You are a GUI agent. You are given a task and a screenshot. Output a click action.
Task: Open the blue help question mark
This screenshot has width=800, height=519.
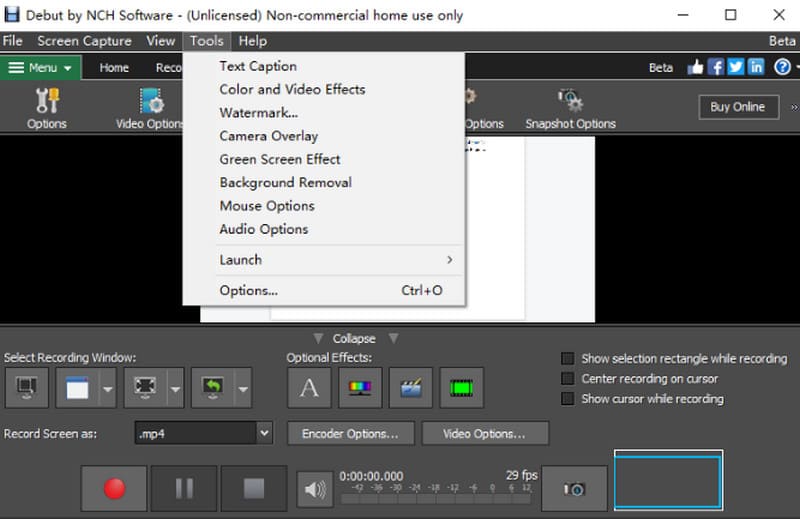pyautogui.click(x=782, y=67)
